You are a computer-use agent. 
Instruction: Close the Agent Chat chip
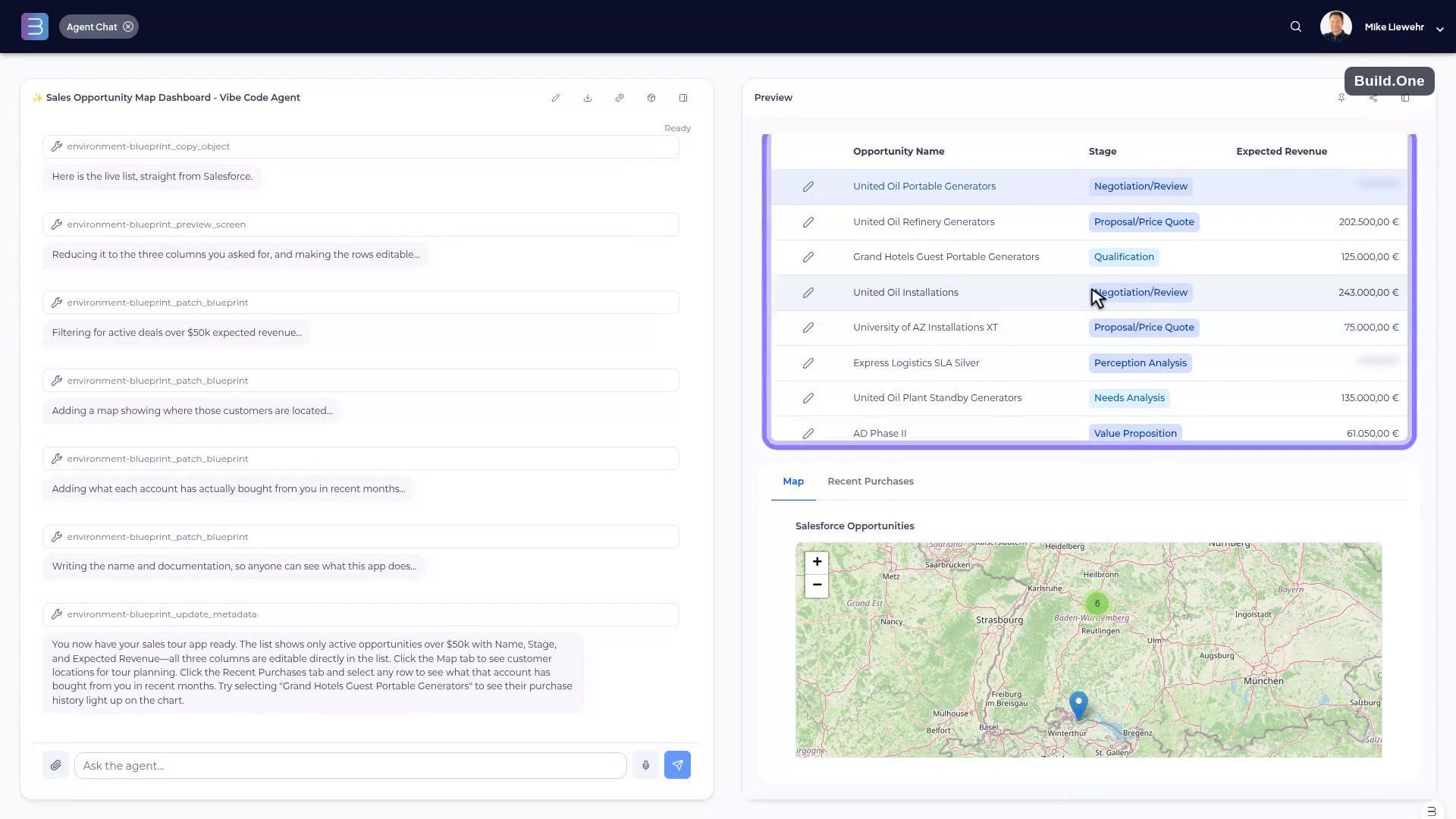point(128,27)
